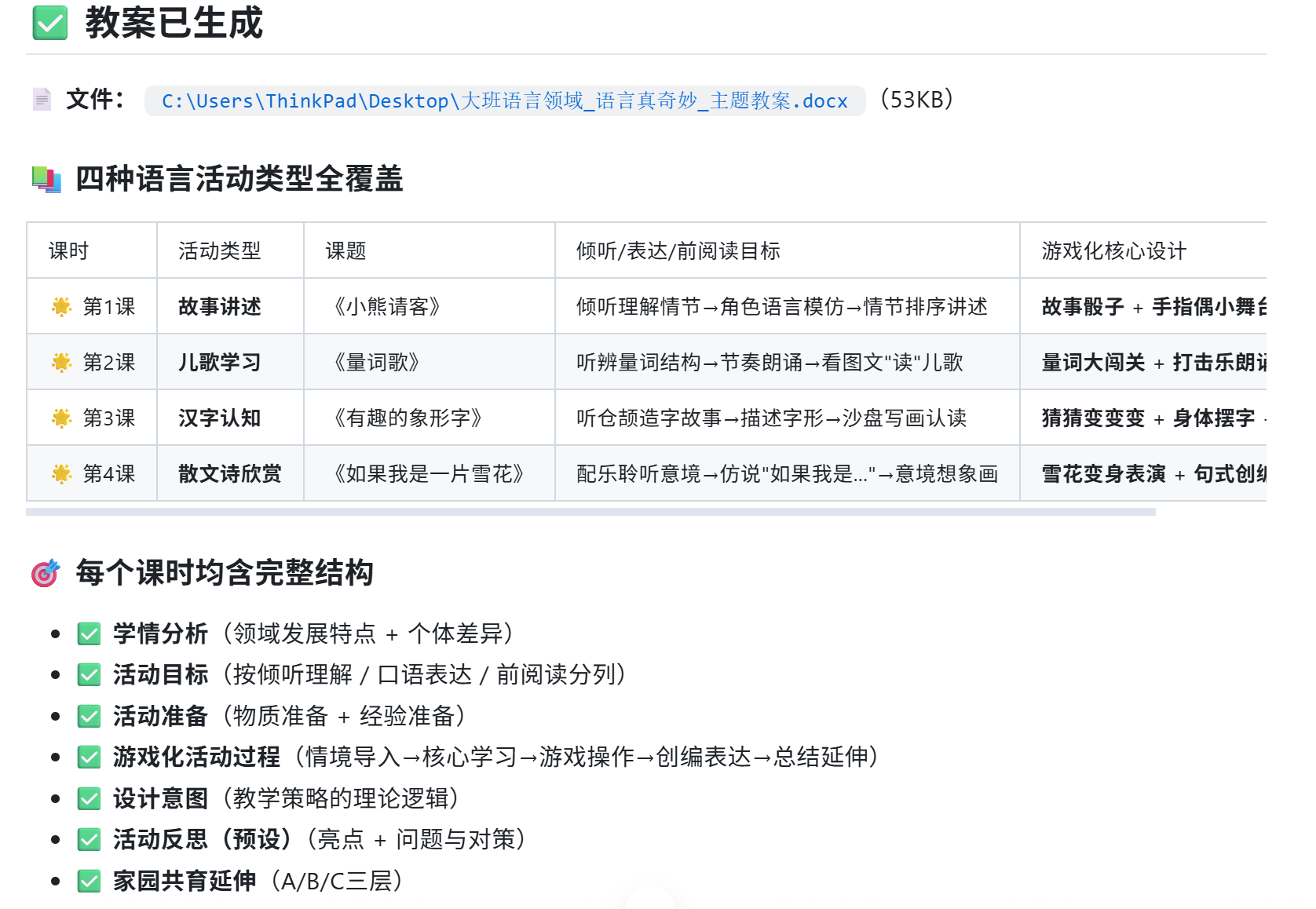The width and height of the screenshot is (1316, 909).
Task: Click the 设计意图 list item text
Action: [287, 798]
